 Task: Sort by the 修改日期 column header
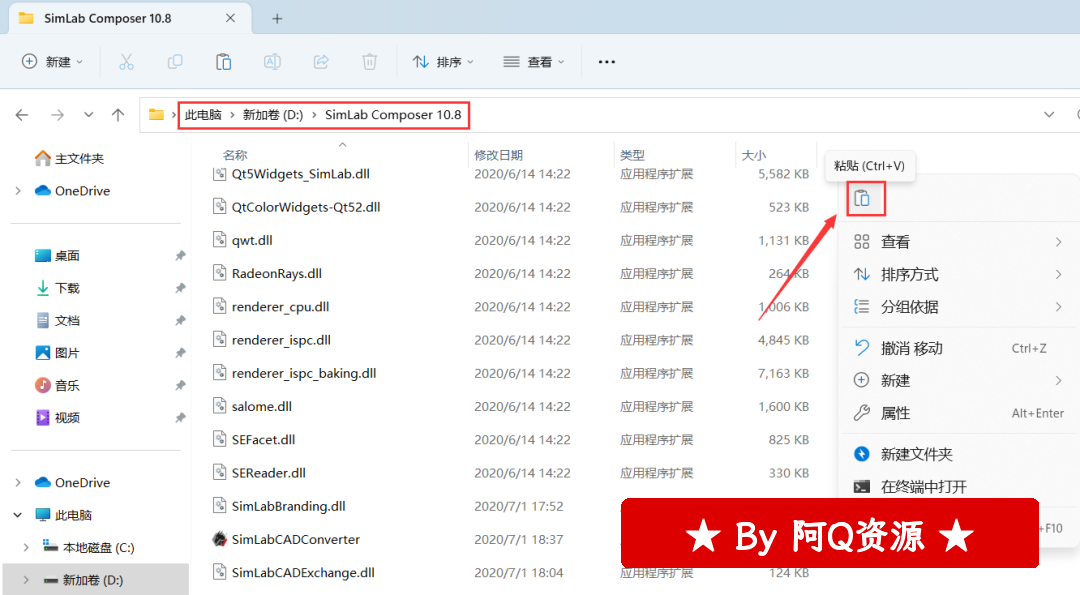[498, 155]
